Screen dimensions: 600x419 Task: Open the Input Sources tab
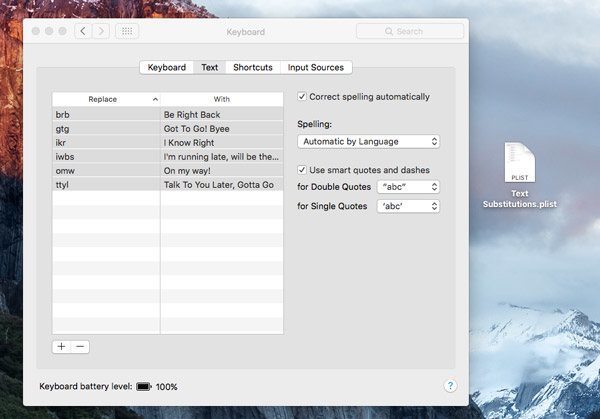pos(316,67)
